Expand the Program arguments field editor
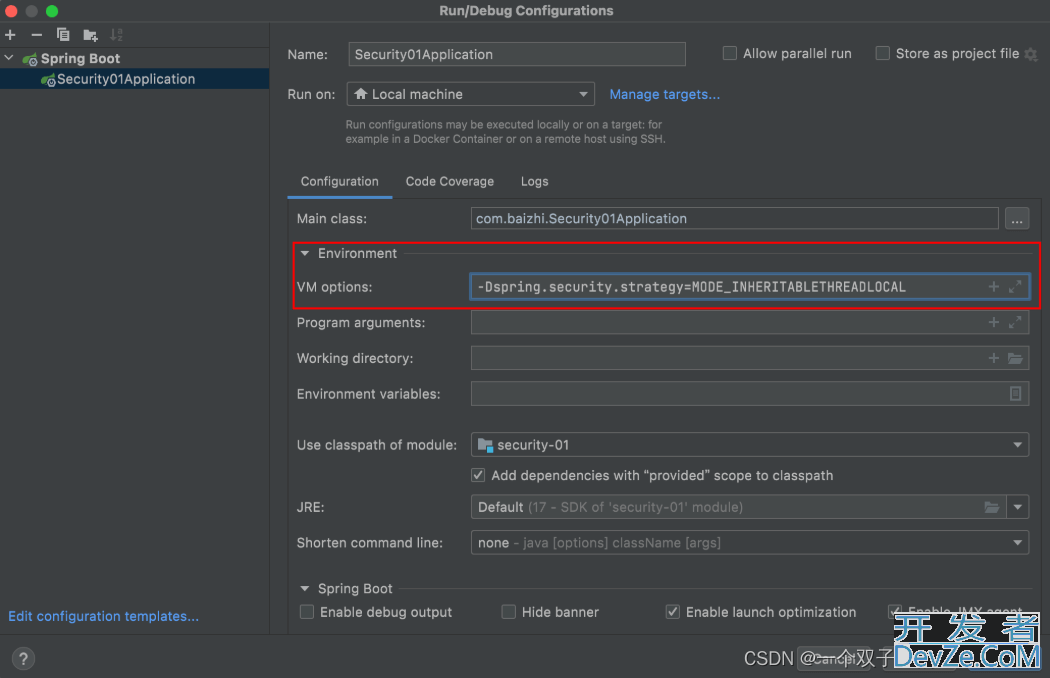The width and height of the screenshot is (1050, 678). coord(1015,322)
